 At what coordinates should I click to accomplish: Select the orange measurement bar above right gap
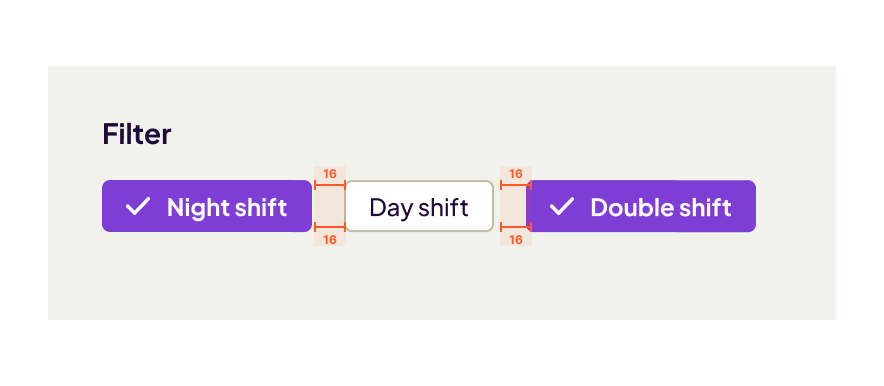tap(516, 185)
